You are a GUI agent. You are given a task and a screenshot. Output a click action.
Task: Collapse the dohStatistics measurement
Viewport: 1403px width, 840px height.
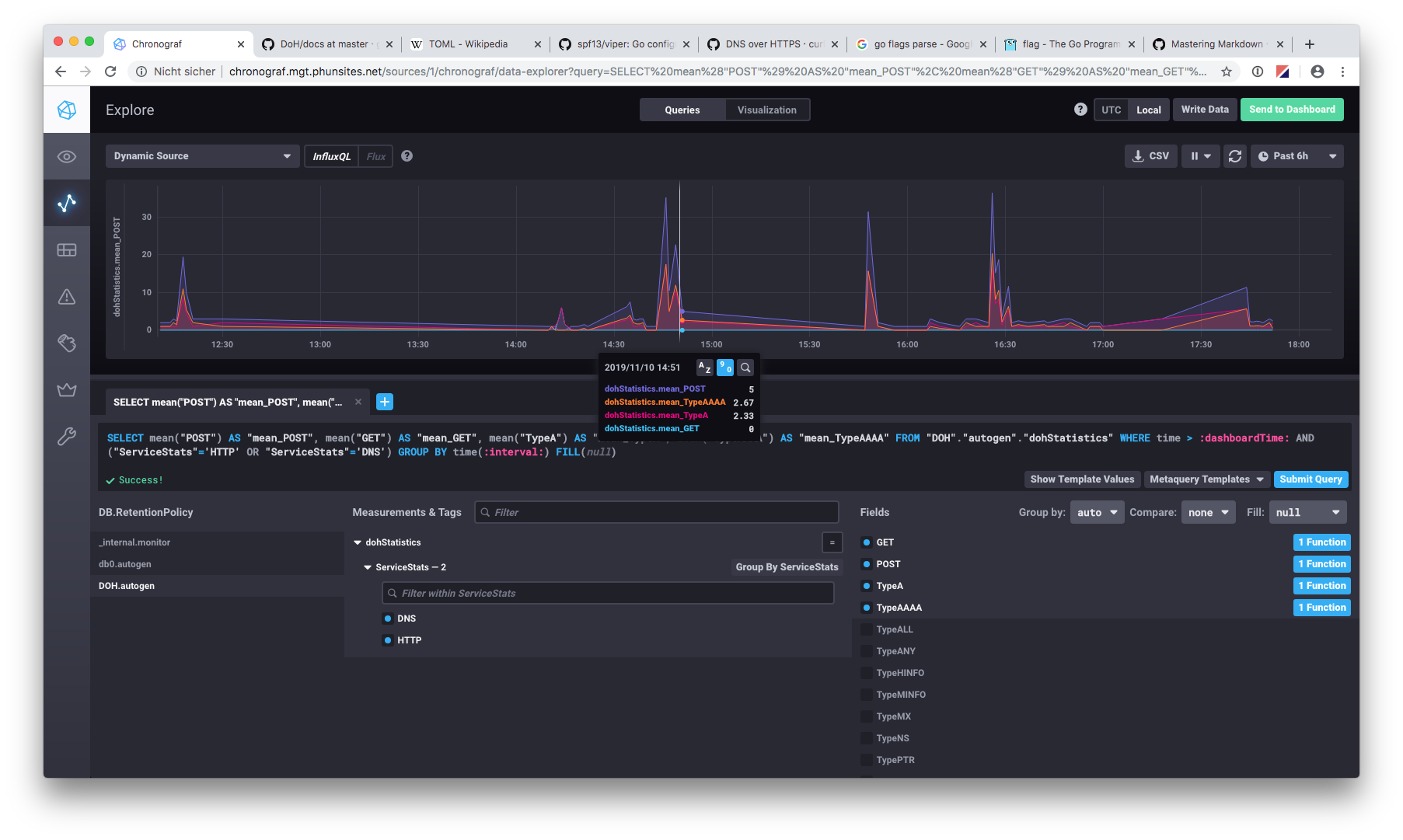click(x=358, y=542)
